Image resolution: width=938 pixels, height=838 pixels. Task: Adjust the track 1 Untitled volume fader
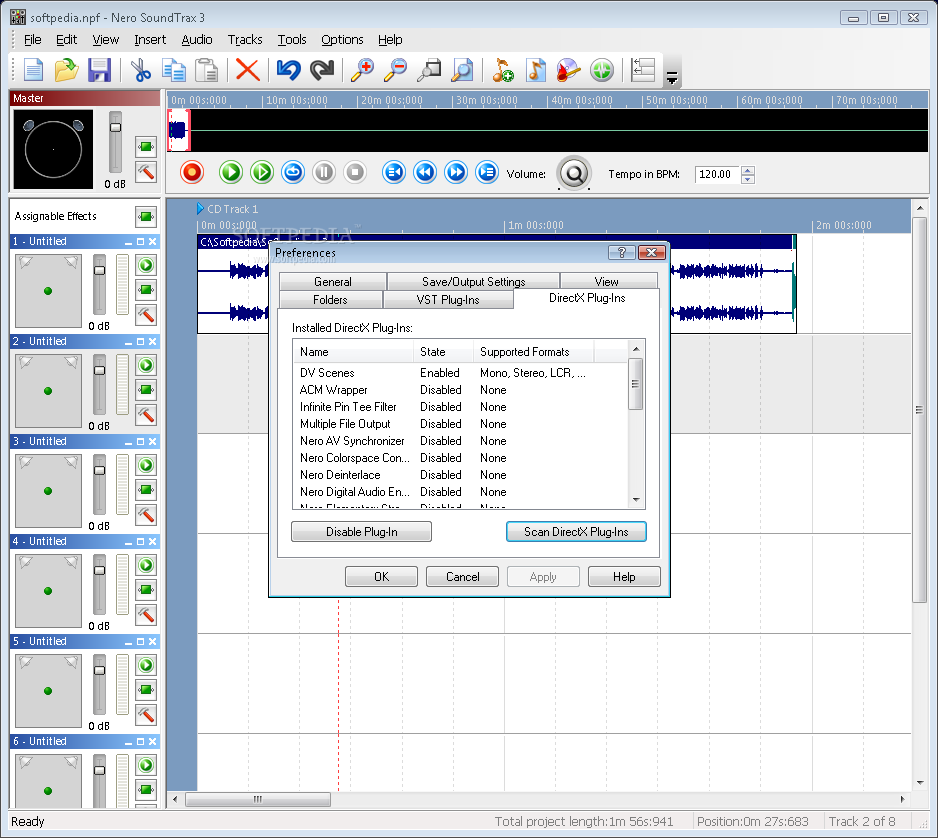[x=99, y=270]
